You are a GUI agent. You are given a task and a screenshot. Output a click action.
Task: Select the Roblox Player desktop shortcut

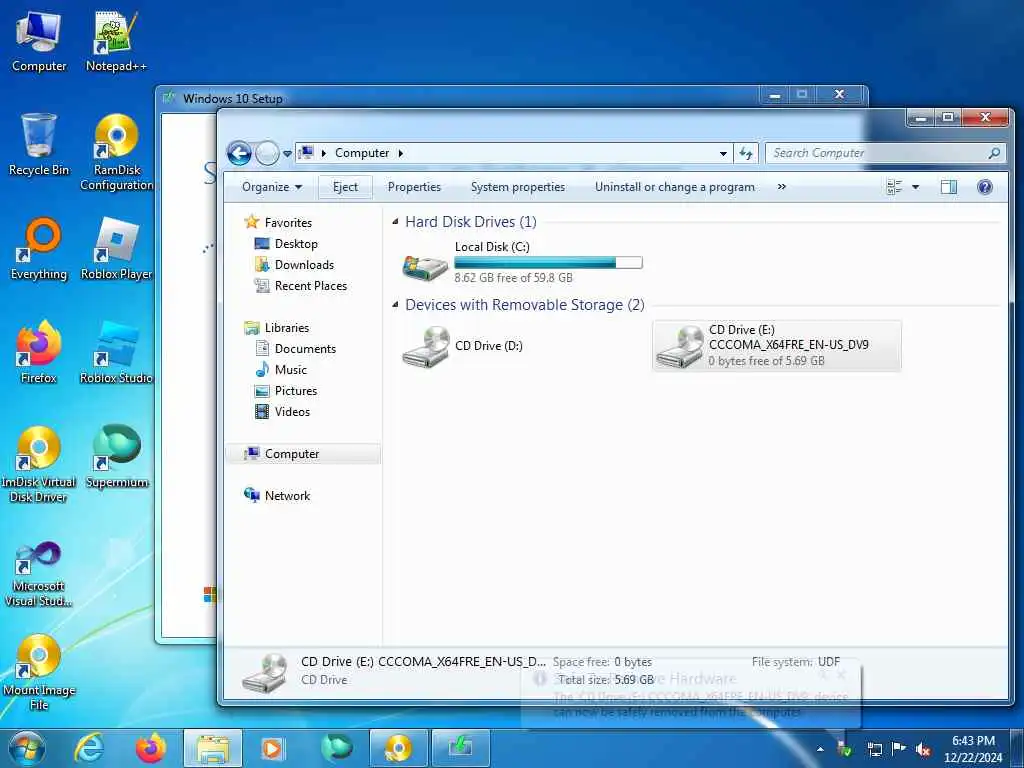(x=116, y=249)
